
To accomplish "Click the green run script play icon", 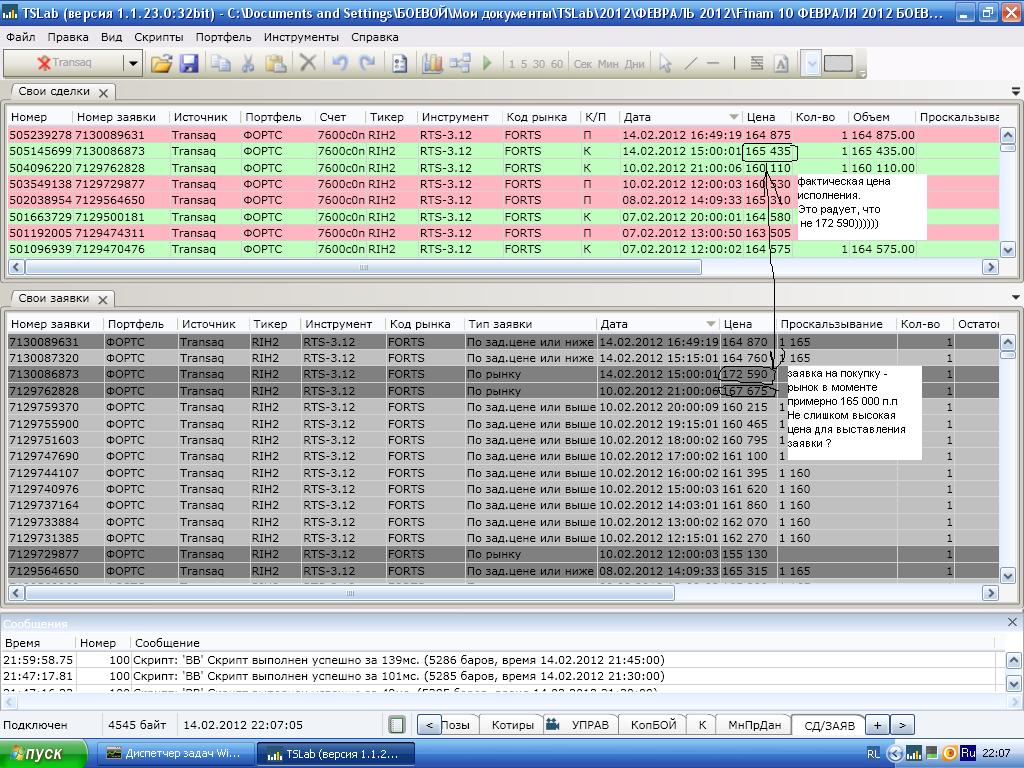I will (x=487, y=63).
